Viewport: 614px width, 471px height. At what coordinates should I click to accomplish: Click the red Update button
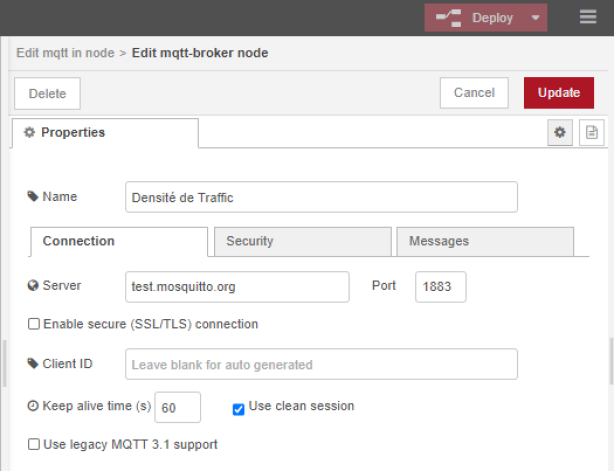coord(559,93)
